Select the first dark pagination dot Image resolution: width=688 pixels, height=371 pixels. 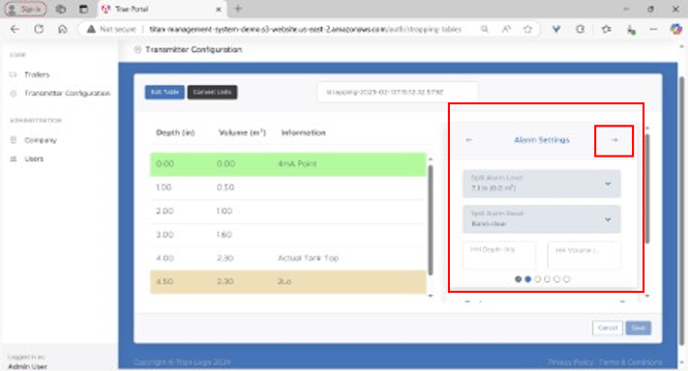pyautogui.click(x=518, y=279)
